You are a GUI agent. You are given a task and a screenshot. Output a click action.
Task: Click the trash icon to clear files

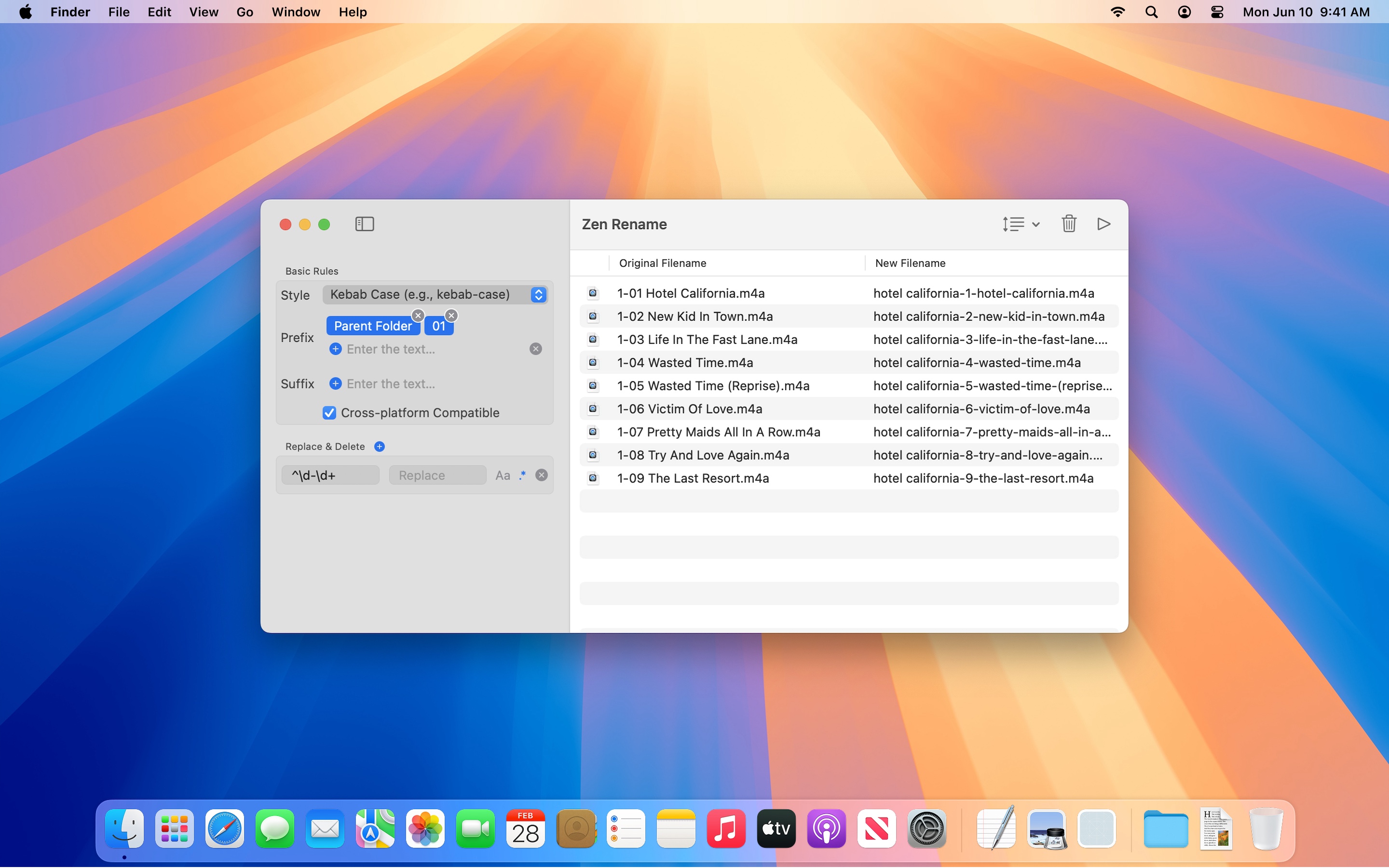[x=1068, y=224]
